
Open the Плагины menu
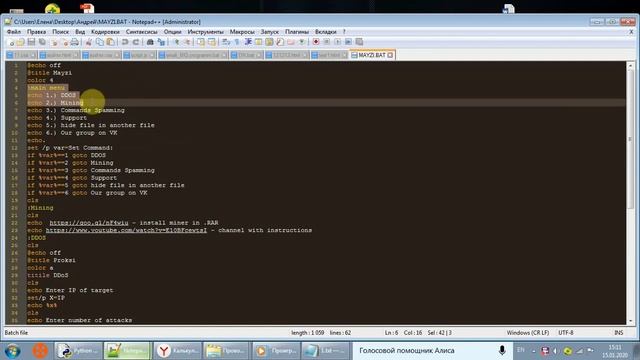(x=297, y=31)
